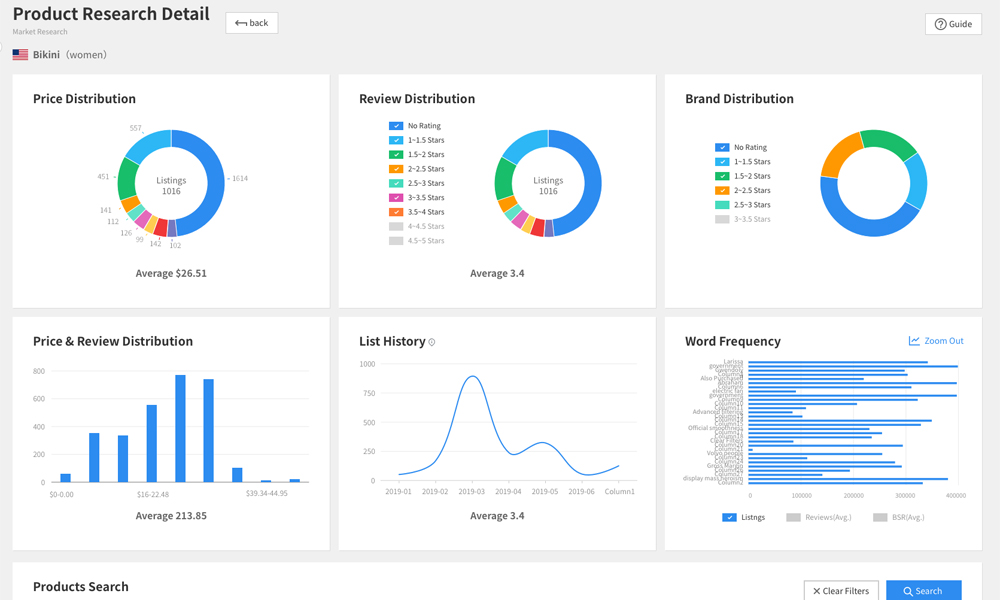
Task: Toggle 1~1.5 Stars in Brand Distribution legend
Action: pos(722,162)
